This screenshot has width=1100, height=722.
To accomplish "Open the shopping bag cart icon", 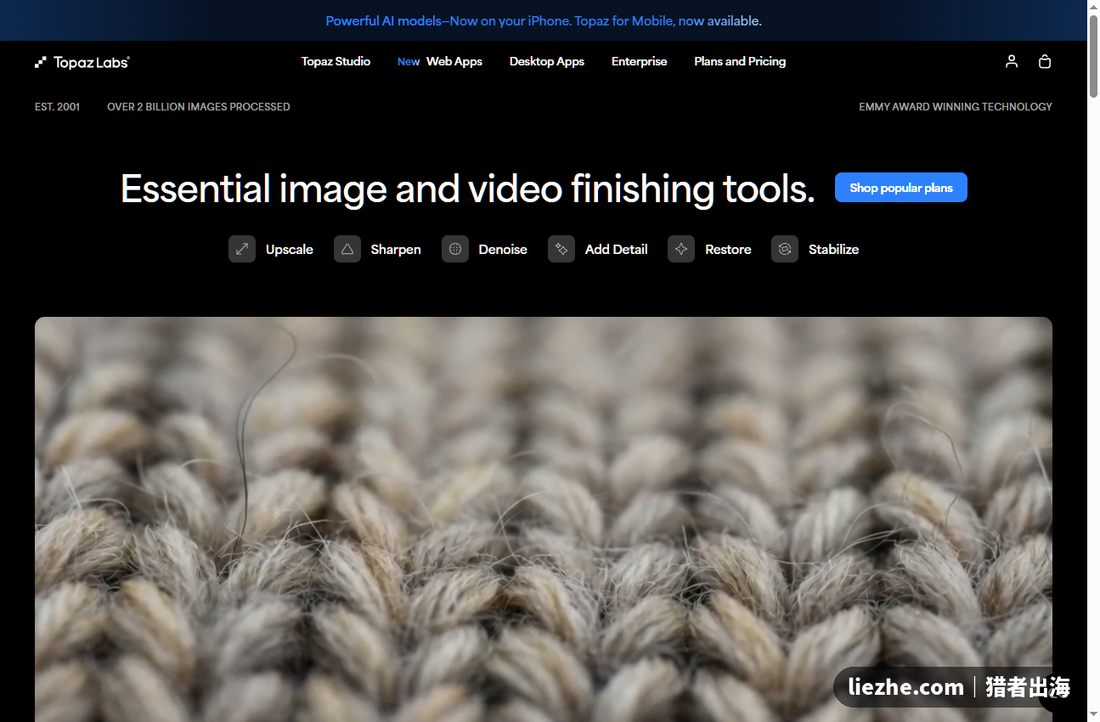I will (1044, 62).
